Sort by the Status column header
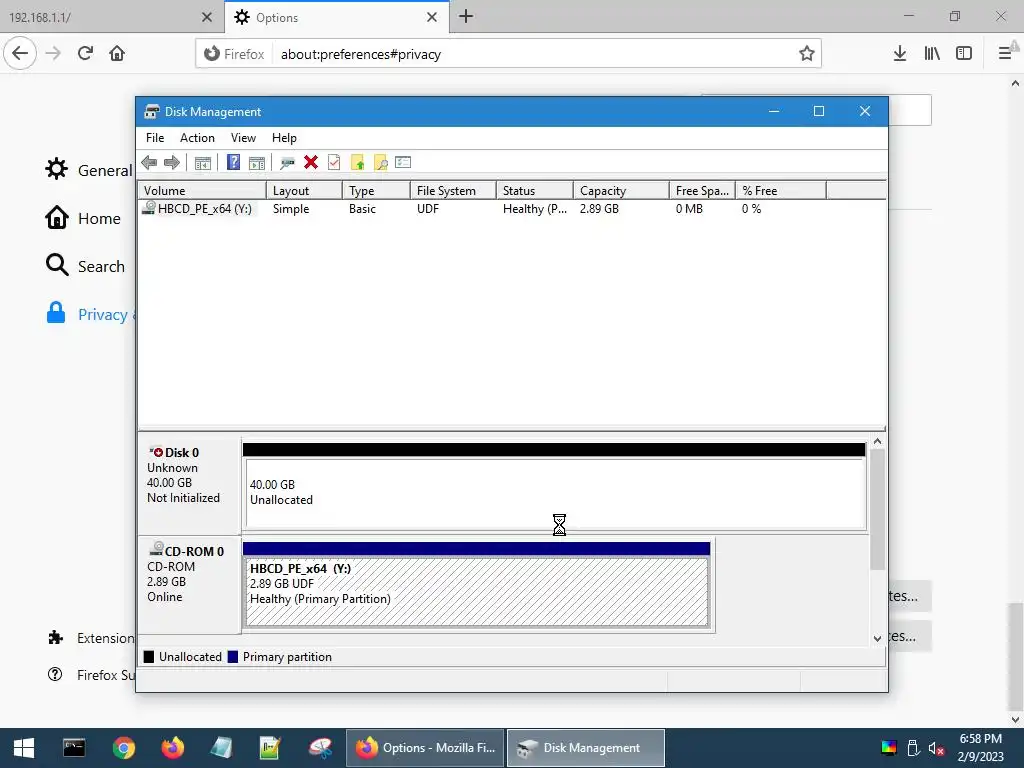The image size is (1024, 768). tap(535, 191)
